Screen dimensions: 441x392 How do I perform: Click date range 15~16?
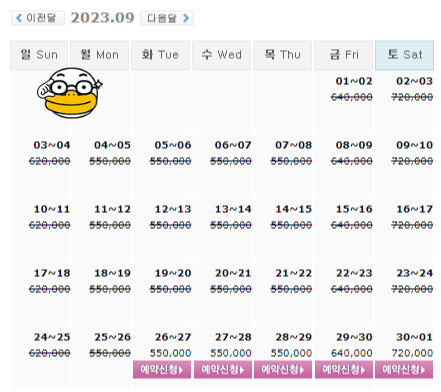[354, 209]
